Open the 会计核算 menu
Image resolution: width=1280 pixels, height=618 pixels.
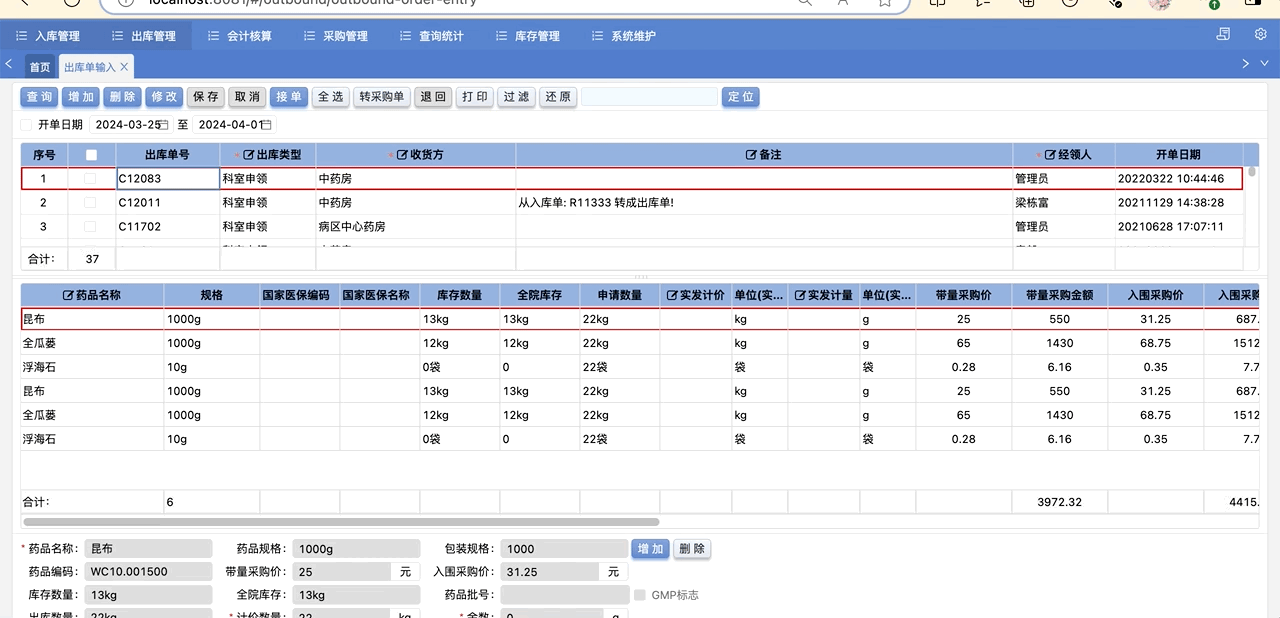240,36
